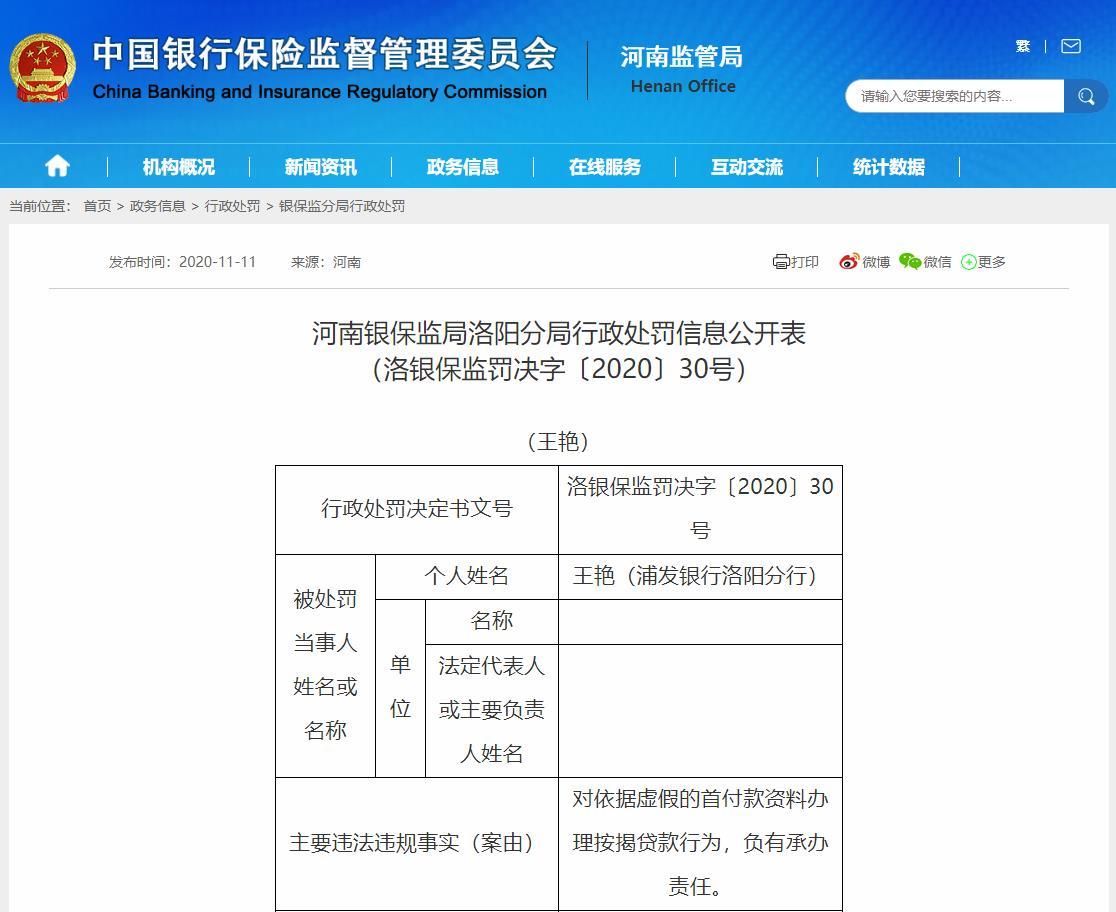
Task: Click the 对依据虚假的首付款资料 violation description cell
Action: pyautogui.click(x=700, y=844)
